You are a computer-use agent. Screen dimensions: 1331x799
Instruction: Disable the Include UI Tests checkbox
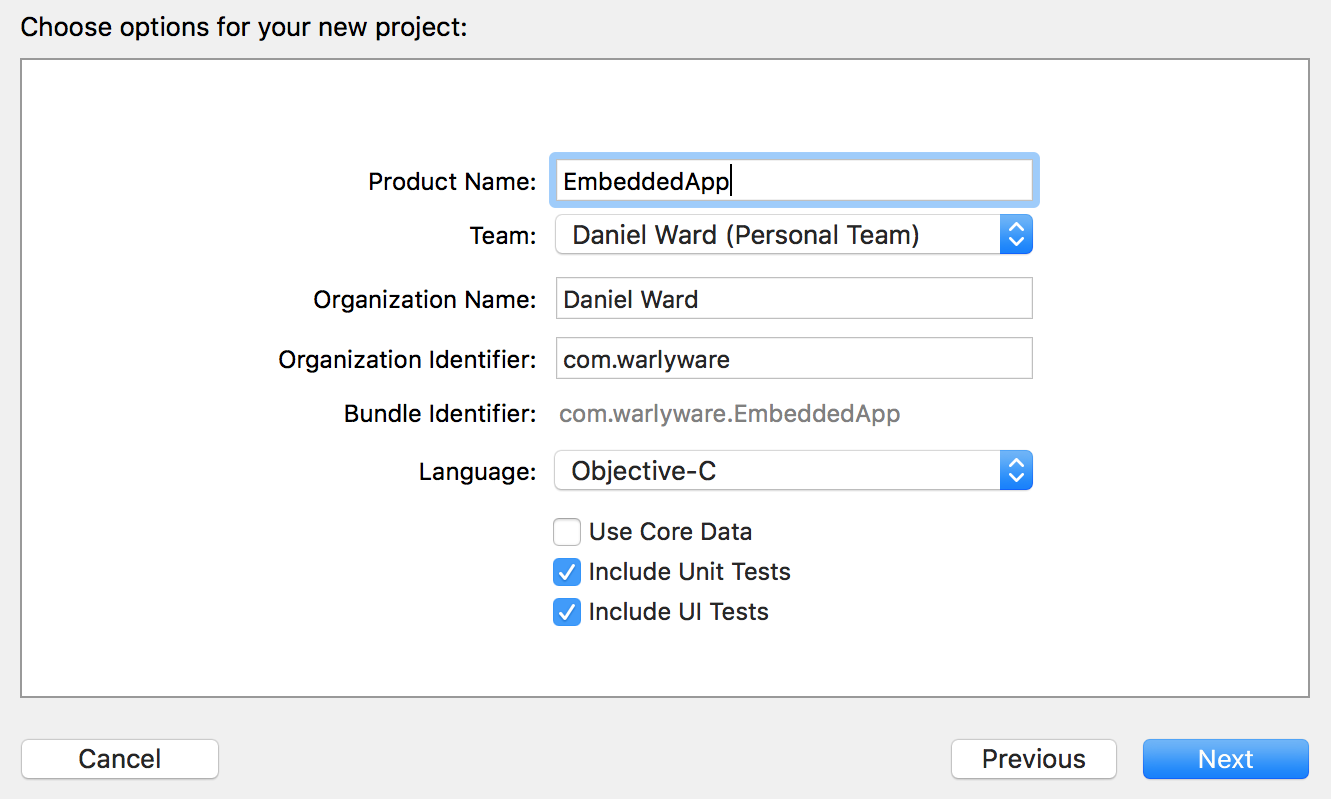tap(567, 612)
